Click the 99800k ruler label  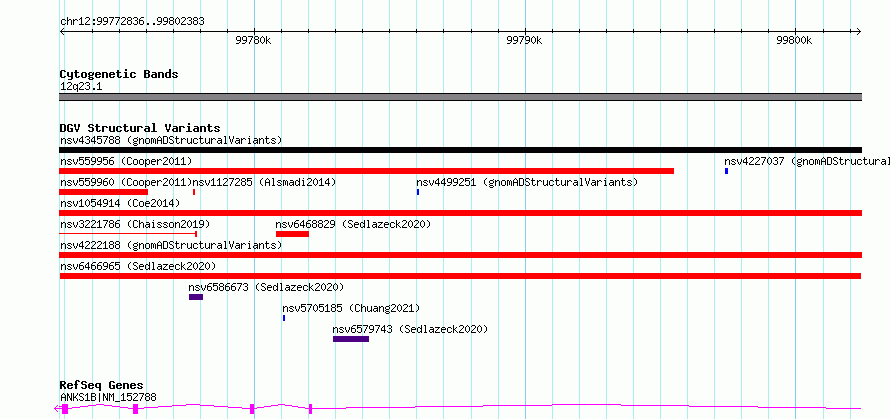[x=794, y=40]
